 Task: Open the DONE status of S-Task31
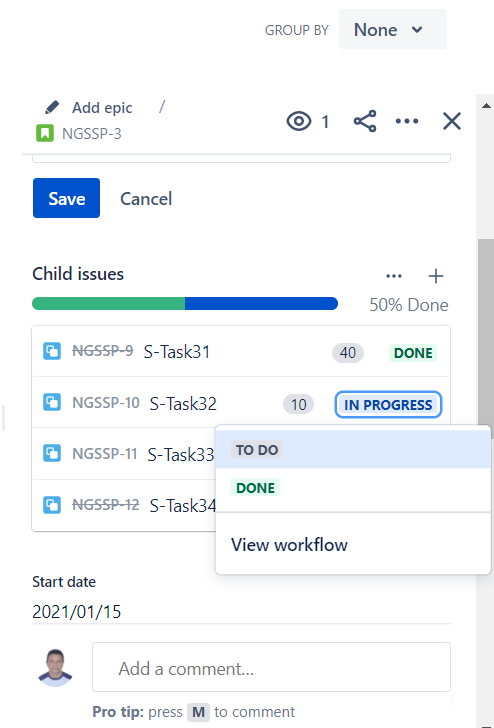(413, 353)
